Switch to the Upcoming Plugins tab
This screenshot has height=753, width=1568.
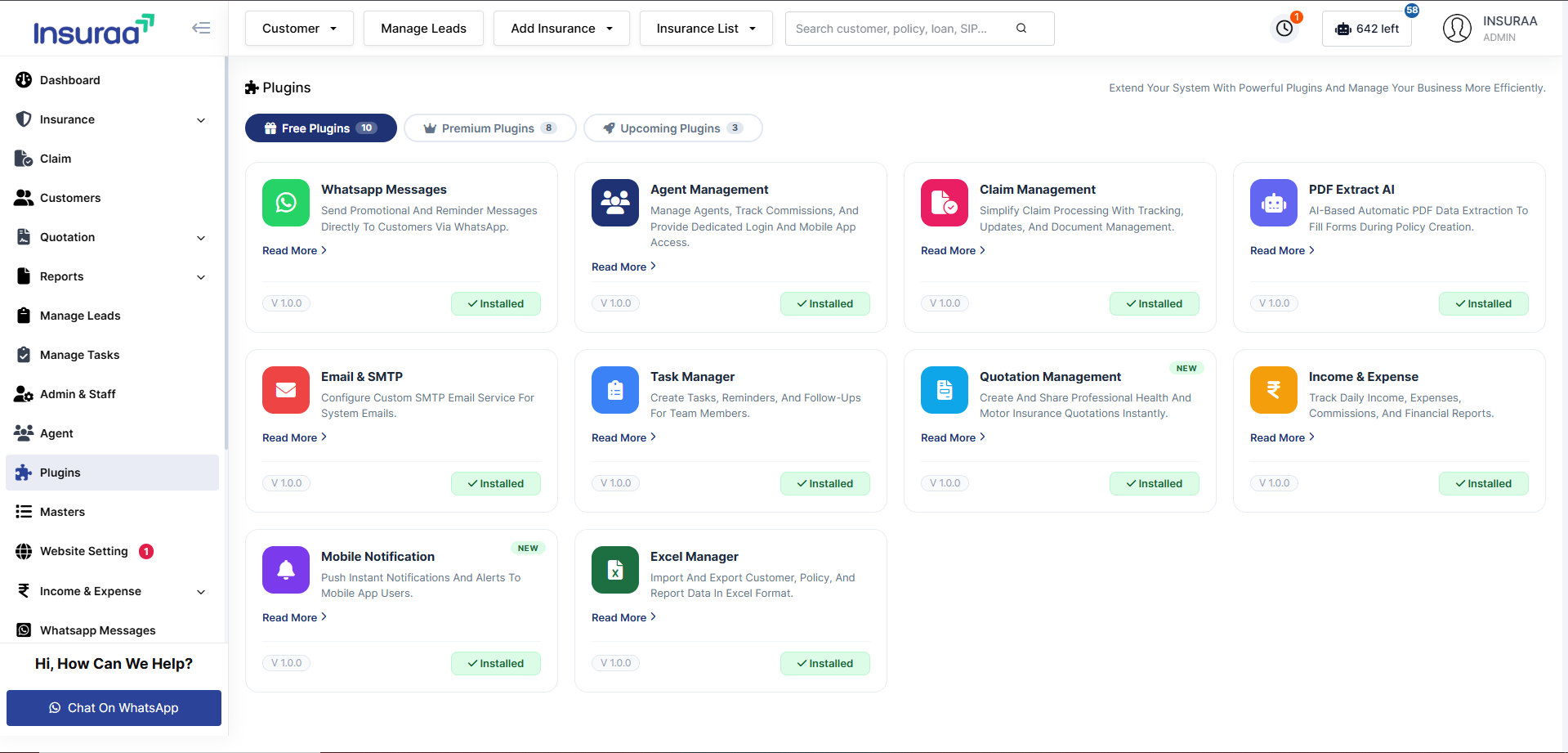(673, 128)
